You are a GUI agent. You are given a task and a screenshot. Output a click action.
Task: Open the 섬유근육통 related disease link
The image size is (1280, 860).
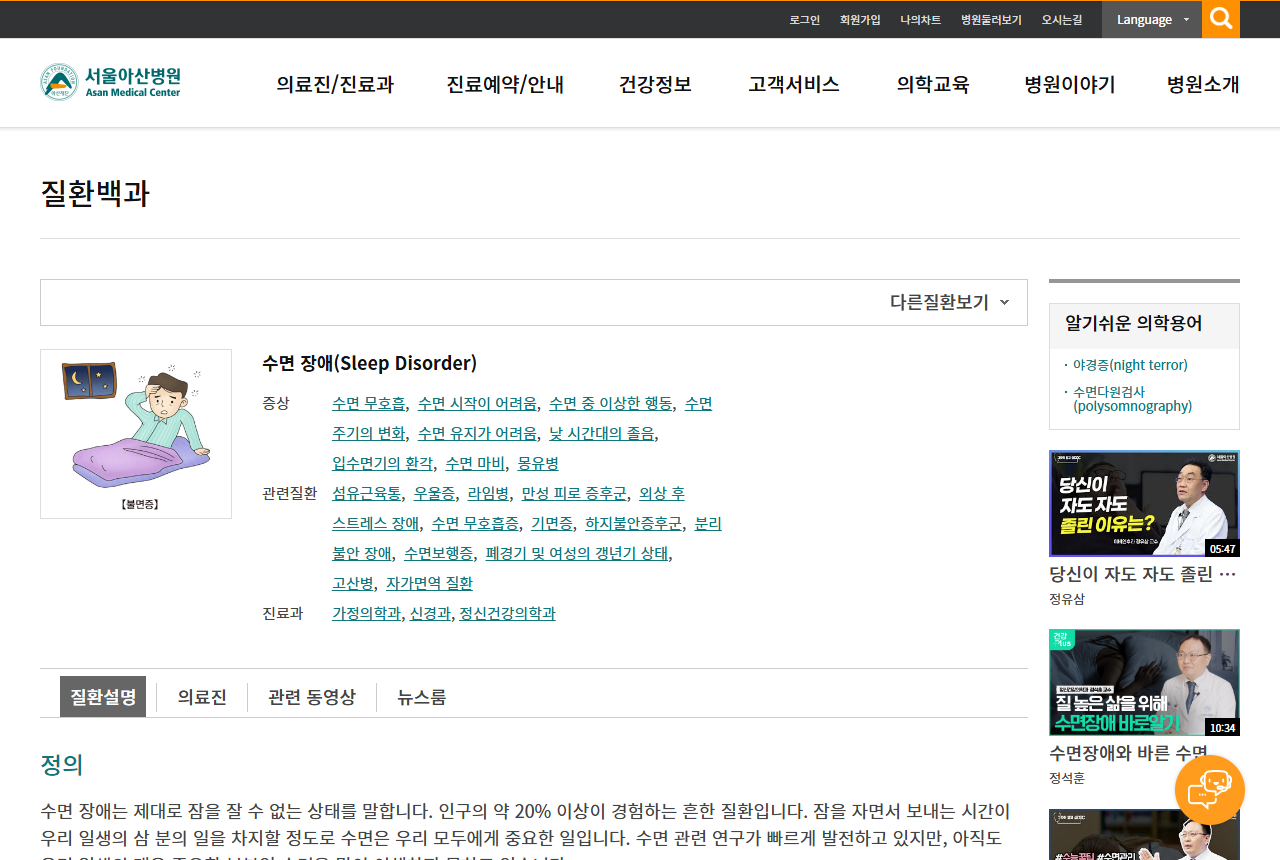click(x=366, y=494)
